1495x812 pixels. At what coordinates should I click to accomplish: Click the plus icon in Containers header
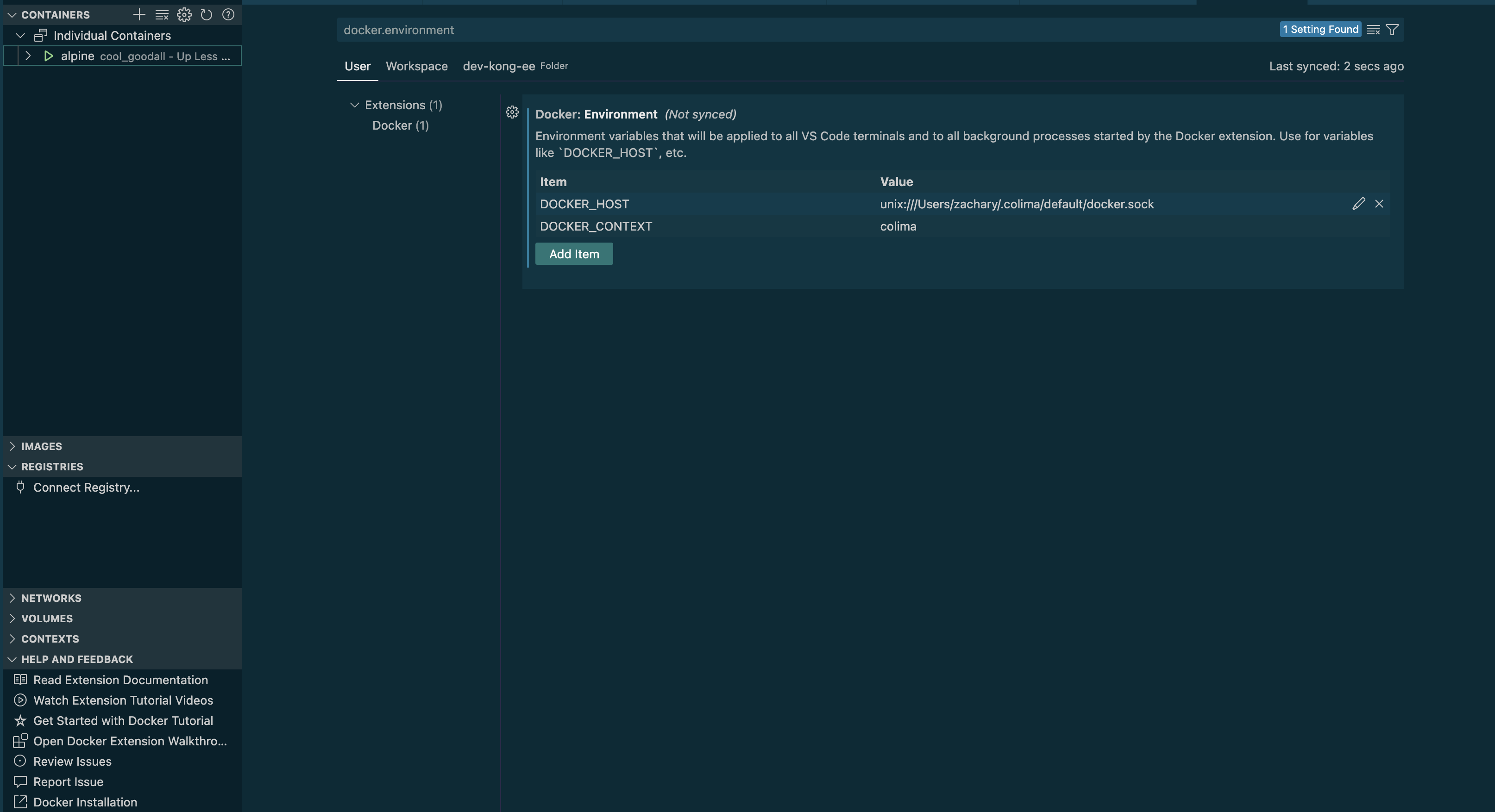139,14
